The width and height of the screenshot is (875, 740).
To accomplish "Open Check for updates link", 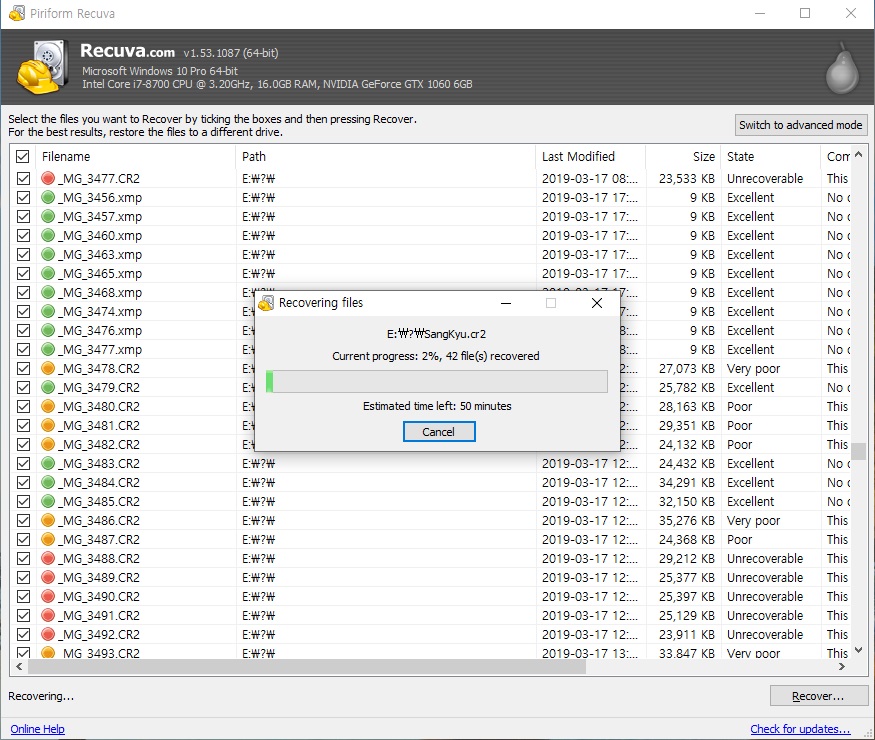I will point(800,729).
